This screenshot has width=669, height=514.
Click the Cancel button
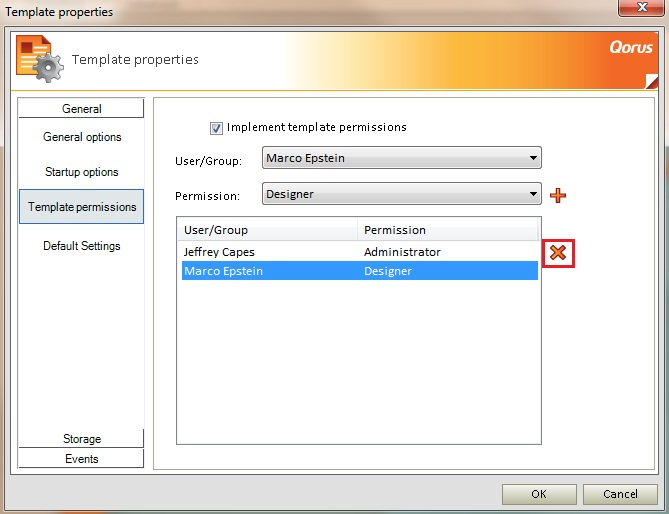click(620, 494)
